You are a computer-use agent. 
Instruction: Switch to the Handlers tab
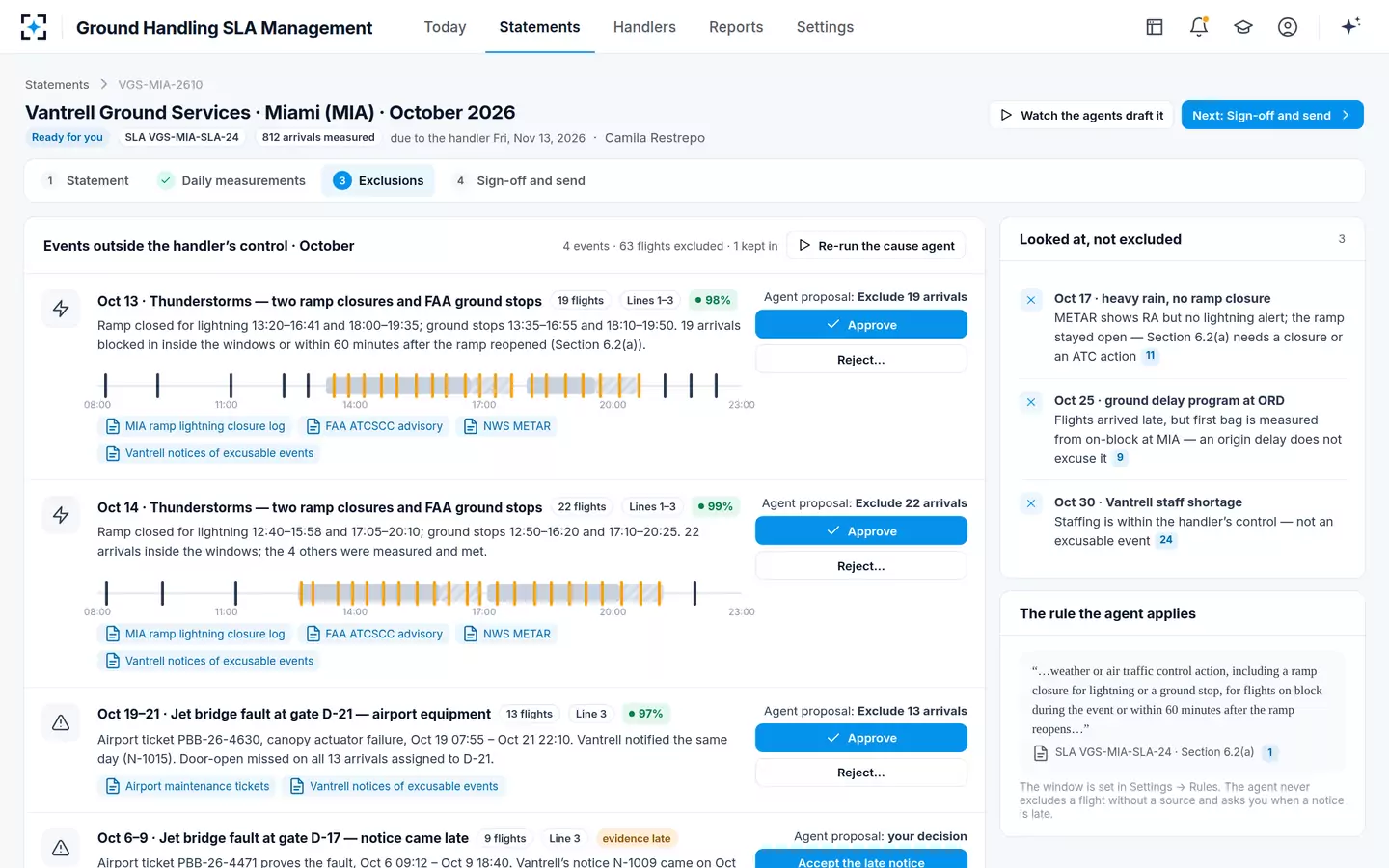tap(644, 27)
